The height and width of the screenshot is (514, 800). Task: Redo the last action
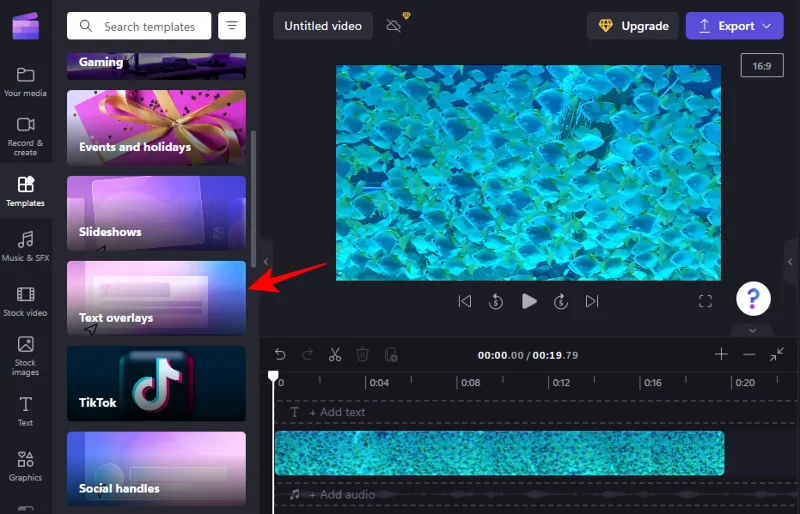click(x=308, y=354)
